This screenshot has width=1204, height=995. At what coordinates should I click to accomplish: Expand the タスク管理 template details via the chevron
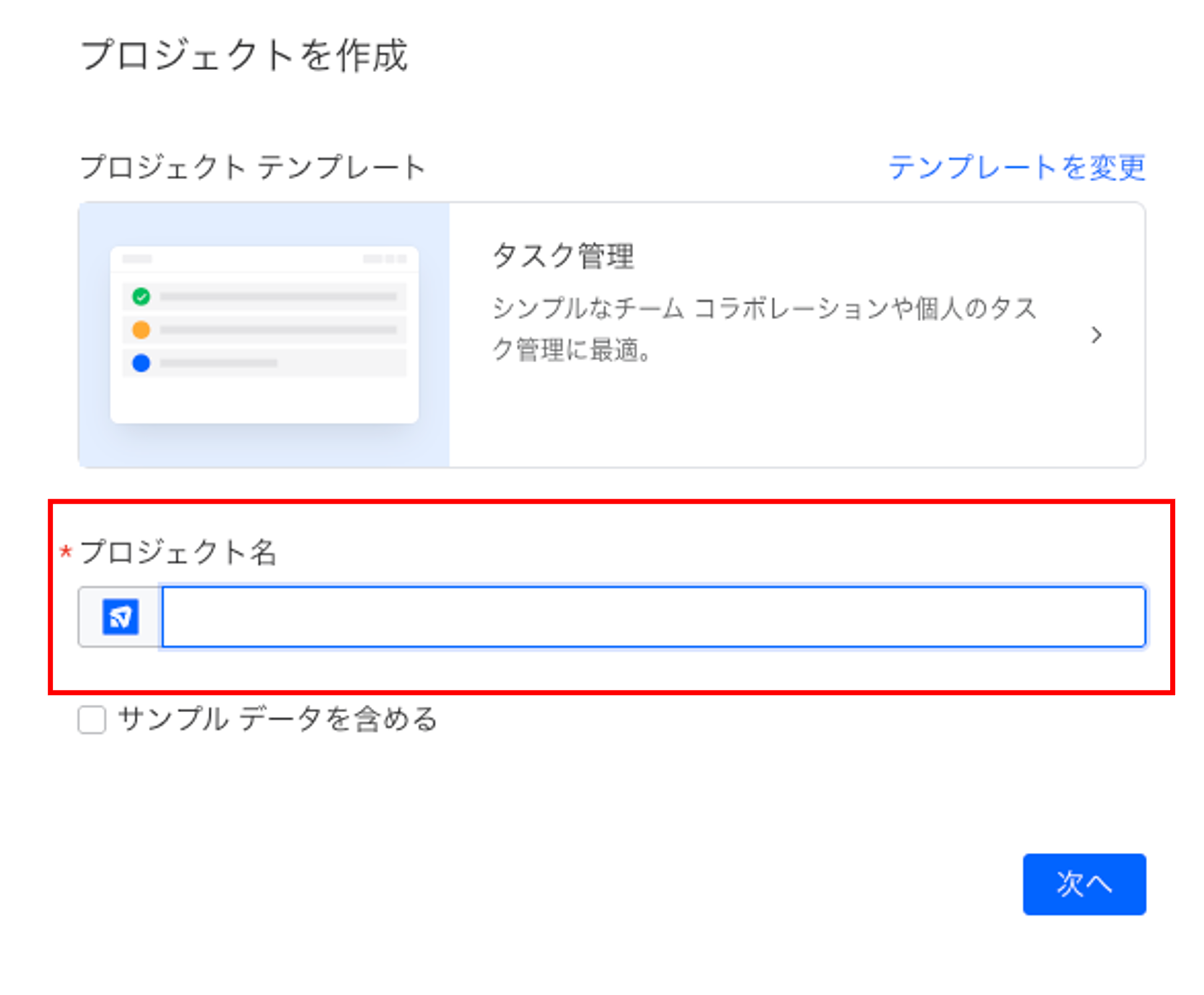[1097, 335]
